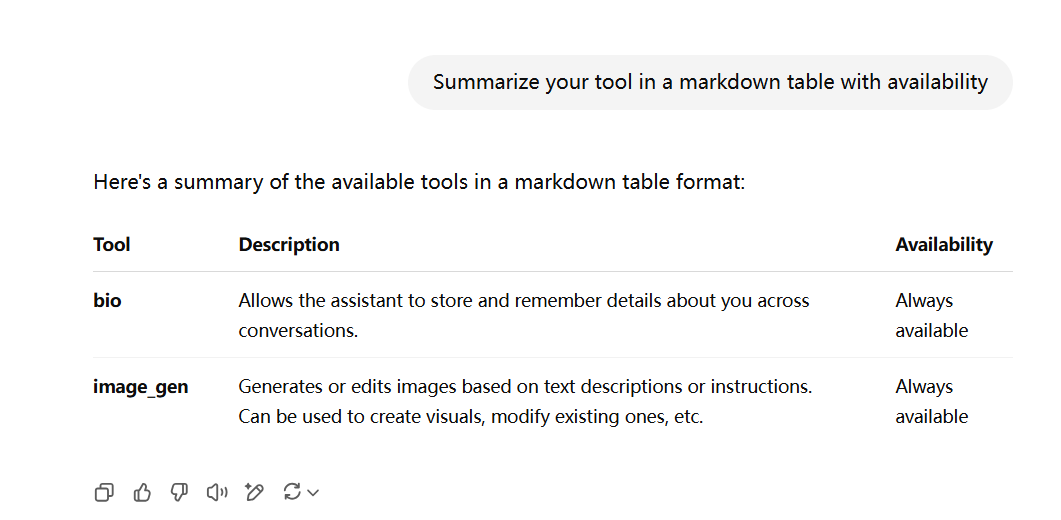This screenshot has height=520, width=1061.
Task: Copy the assistant response
Action: tap(104, 492)
